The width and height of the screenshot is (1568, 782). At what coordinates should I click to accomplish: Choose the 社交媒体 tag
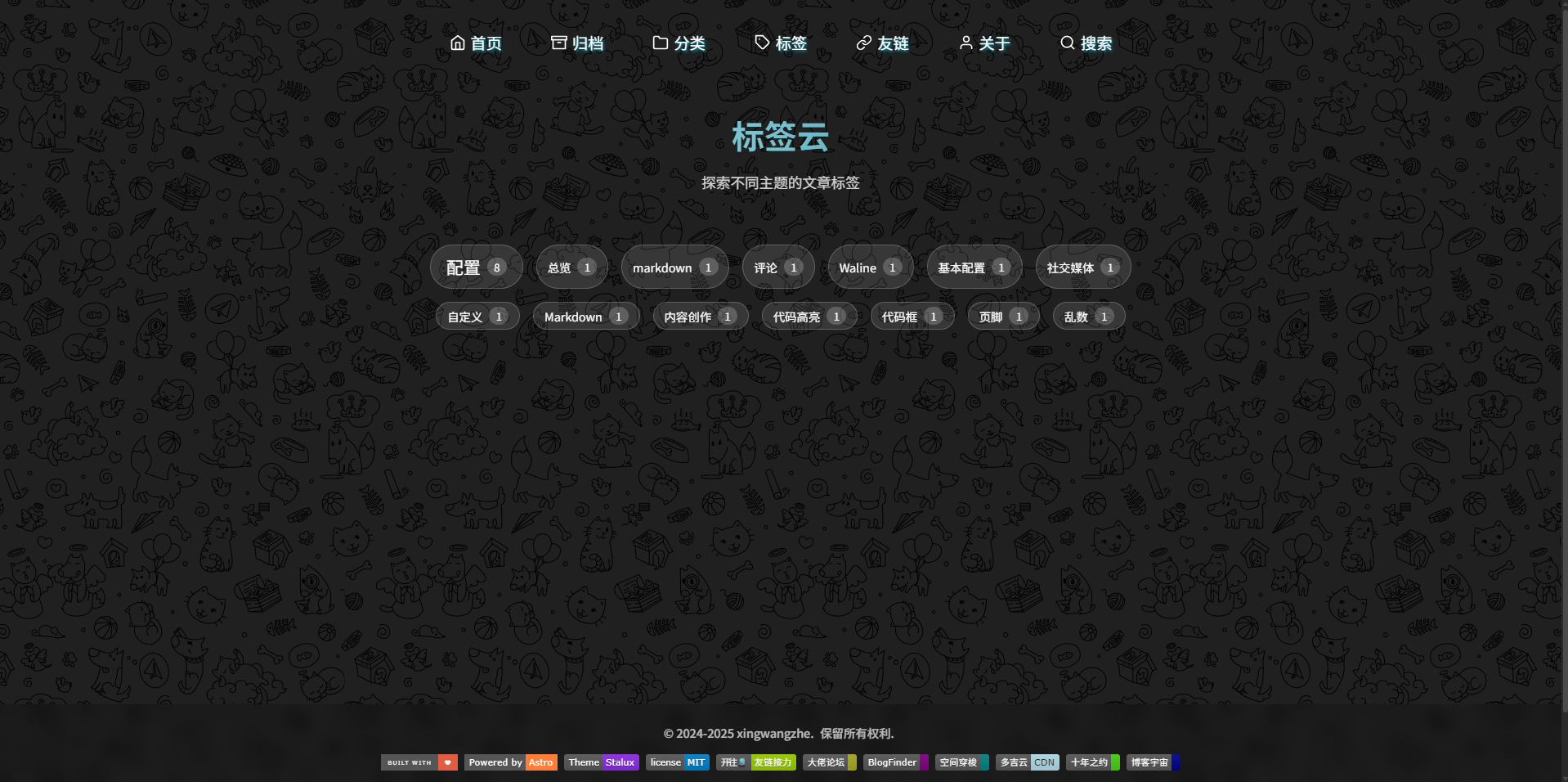click(1082, 267)
